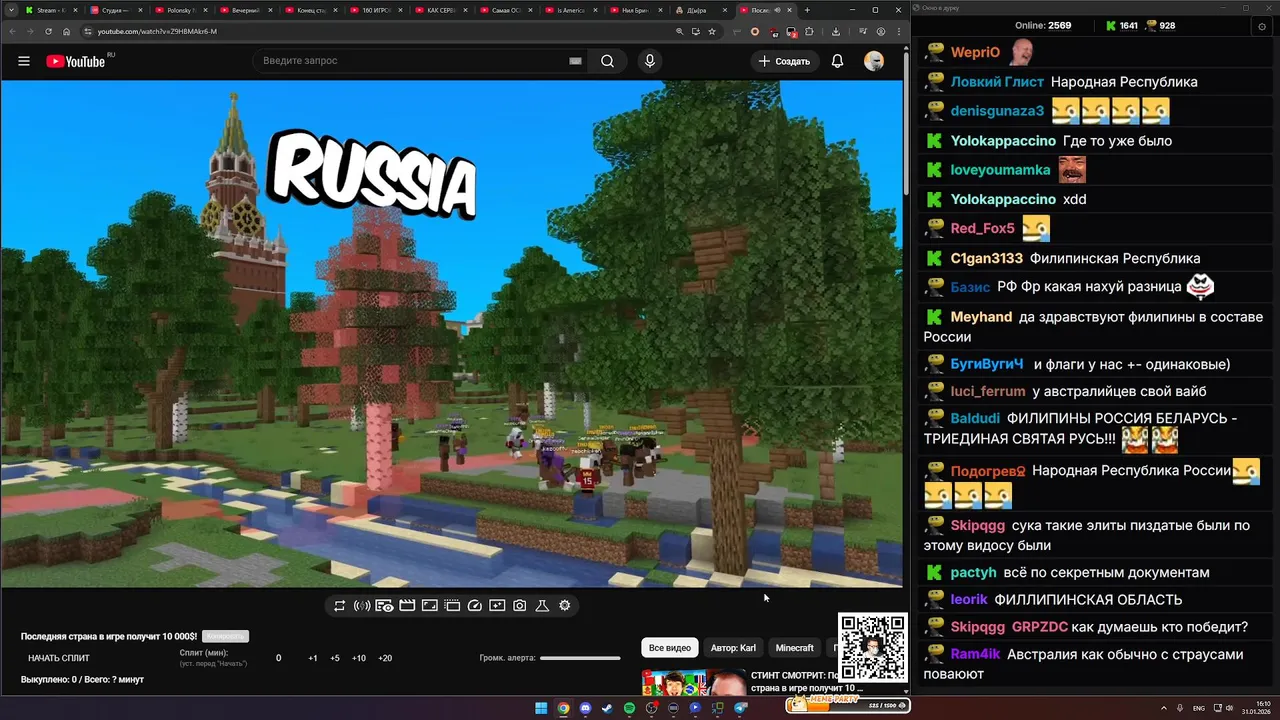Reload the page in Chrome
1280x720 pixels.
pos(48,31)
